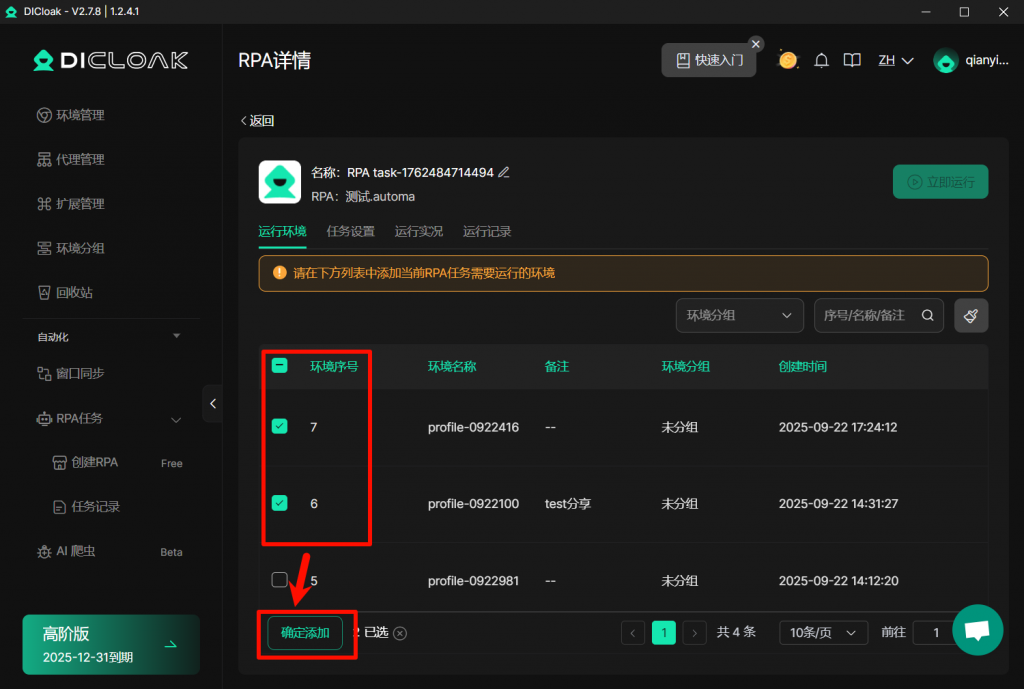Switch to the 运行记录 tab
The width and height of the screenshot is (1024, 689).
click(x=487, y=231)
